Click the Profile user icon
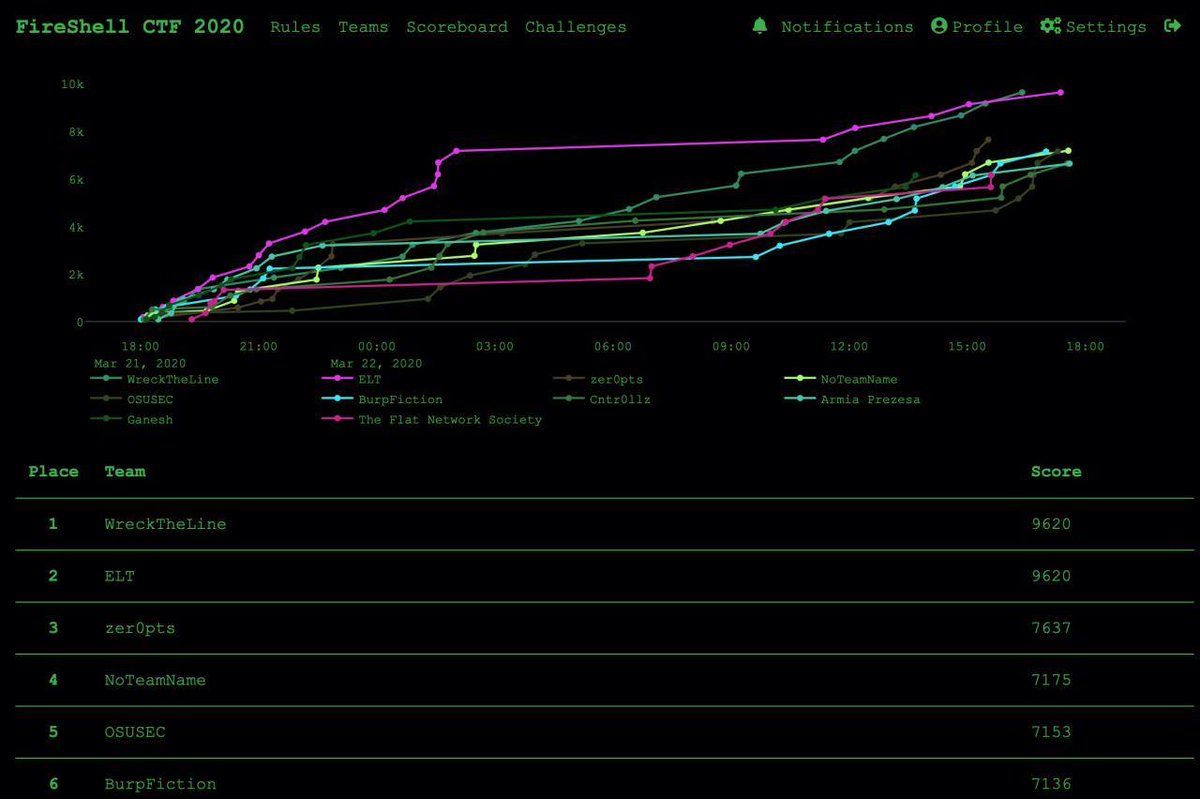This screenshot has height=799, width=1200. tap(938, 26)
